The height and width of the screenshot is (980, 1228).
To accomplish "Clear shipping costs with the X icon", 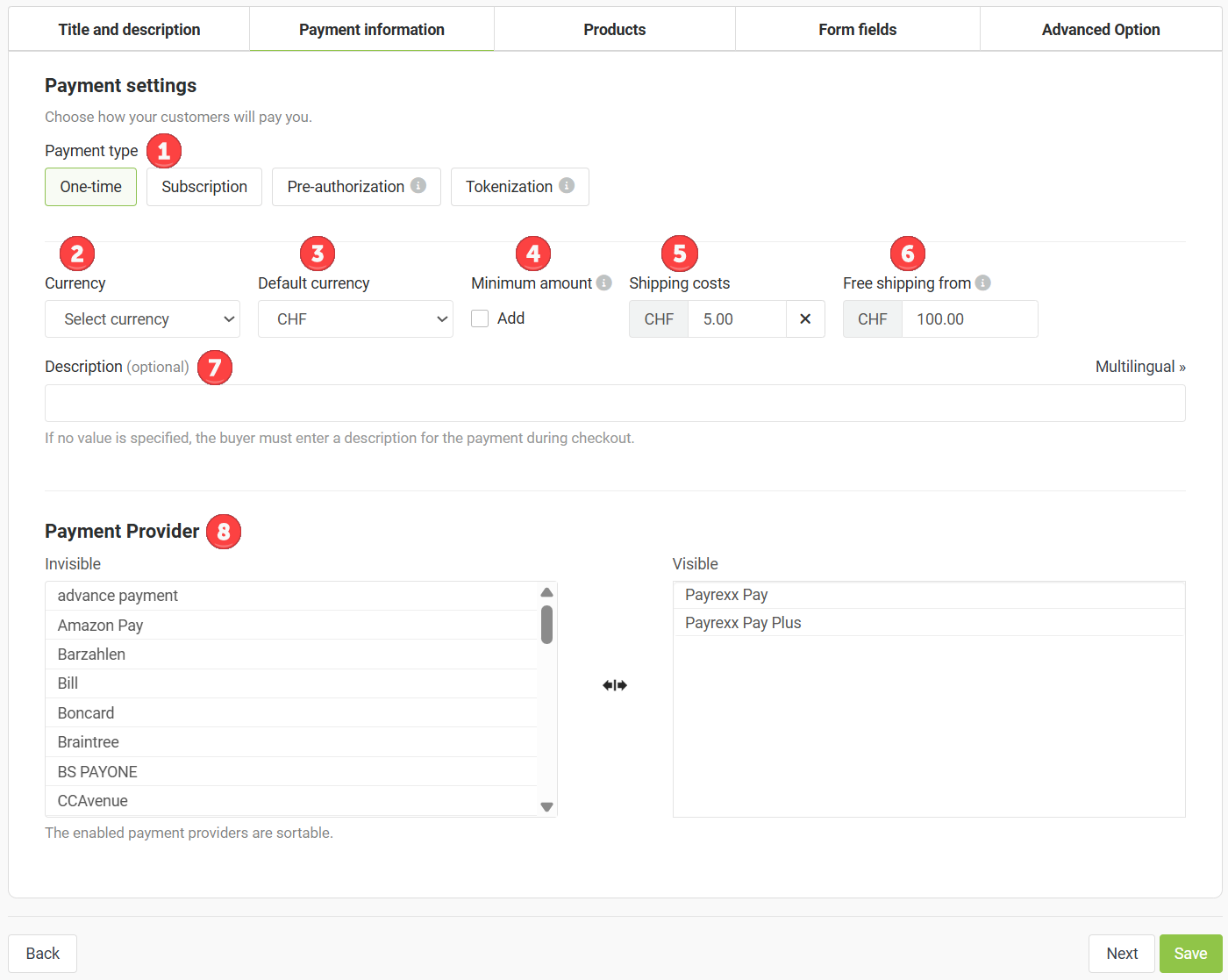I will [805, 319].
